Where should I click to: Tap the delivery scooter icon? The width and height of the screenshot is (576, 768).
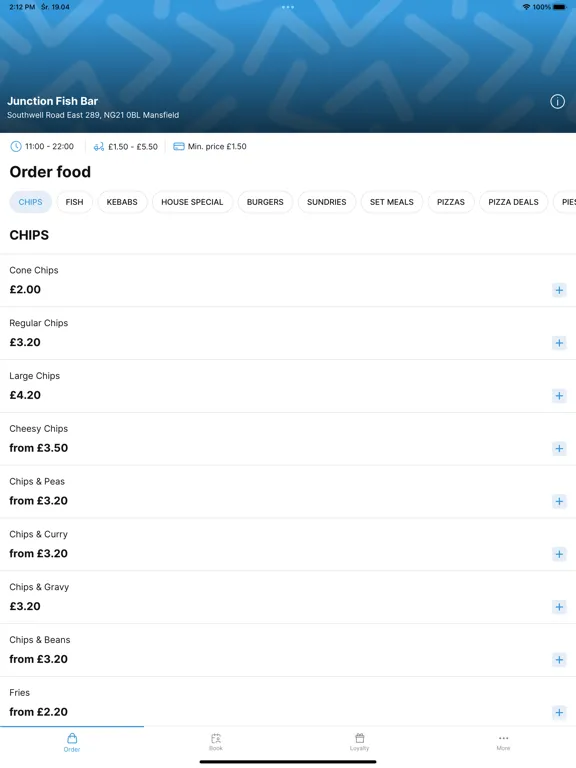click(x=99, y=146)
